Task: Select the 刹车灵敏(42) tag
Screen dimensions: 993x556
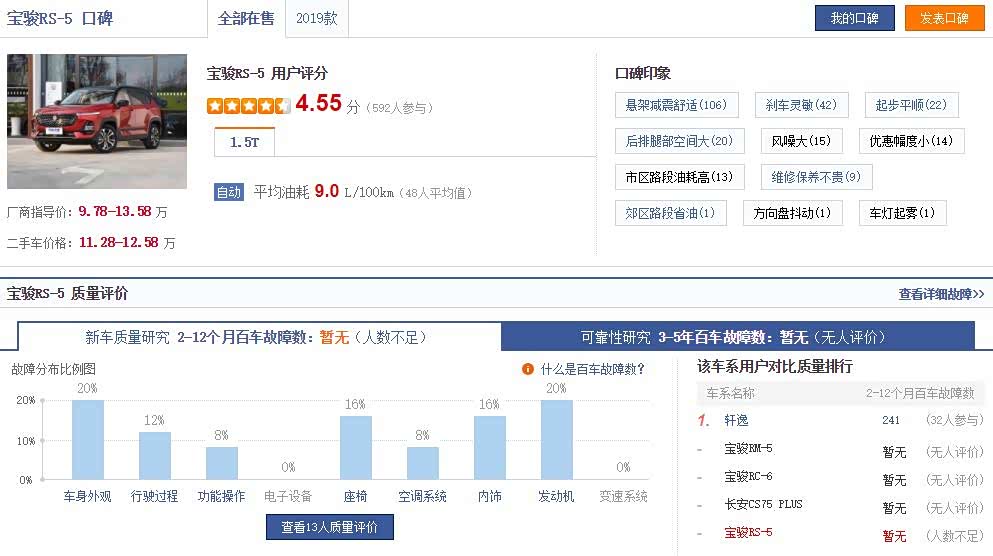Action: point(801,105)
